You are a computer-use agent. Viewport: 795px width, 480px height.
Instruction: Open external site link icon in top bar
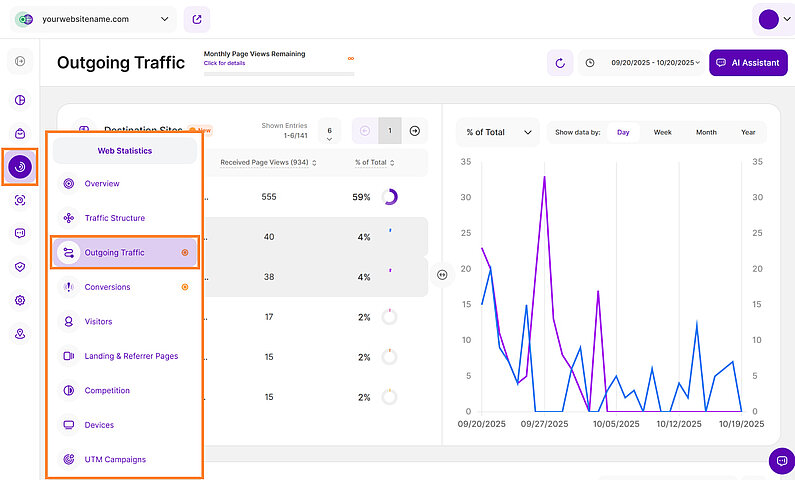click(197, 19)
